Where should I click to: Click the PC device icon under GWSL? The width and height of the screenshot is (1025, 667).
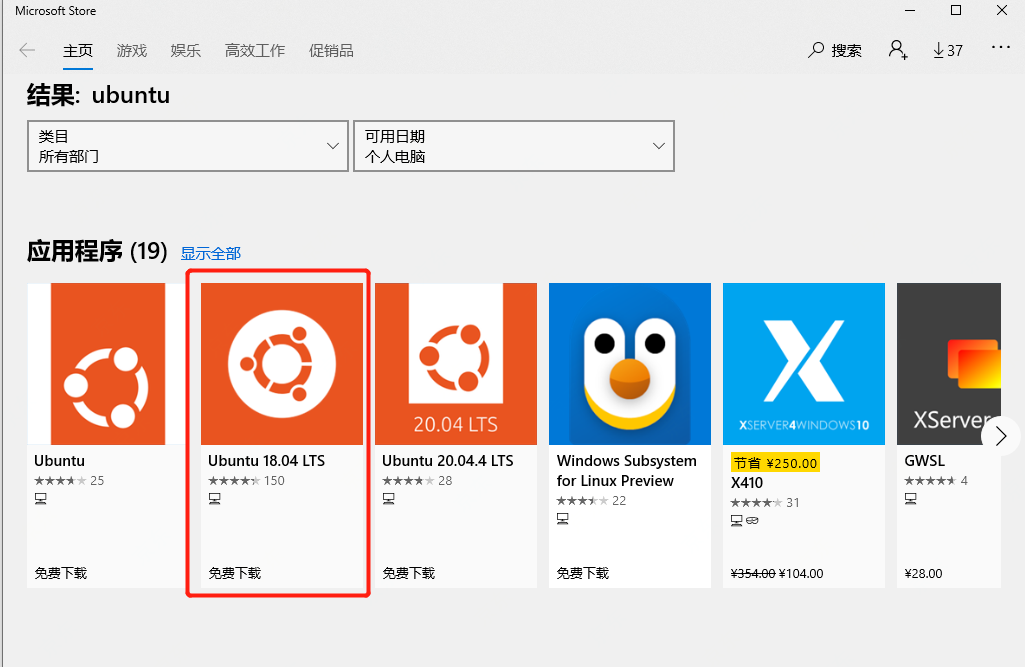911,499
